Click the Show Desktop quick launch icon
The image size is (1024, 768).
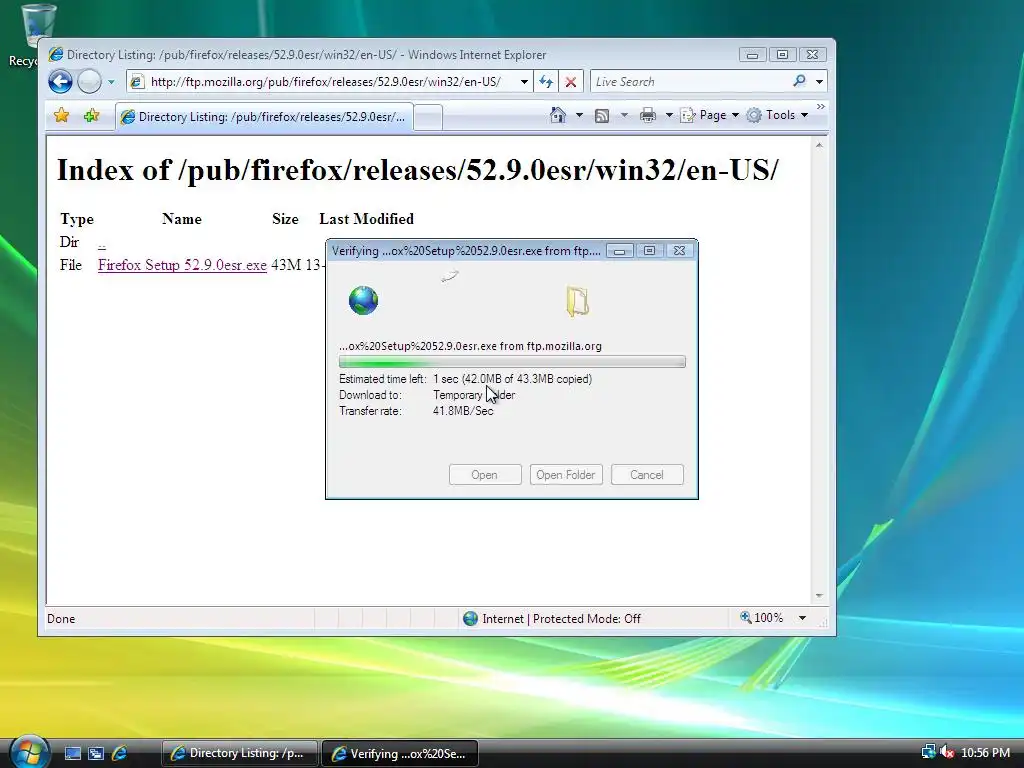click(x=72, y=754)
